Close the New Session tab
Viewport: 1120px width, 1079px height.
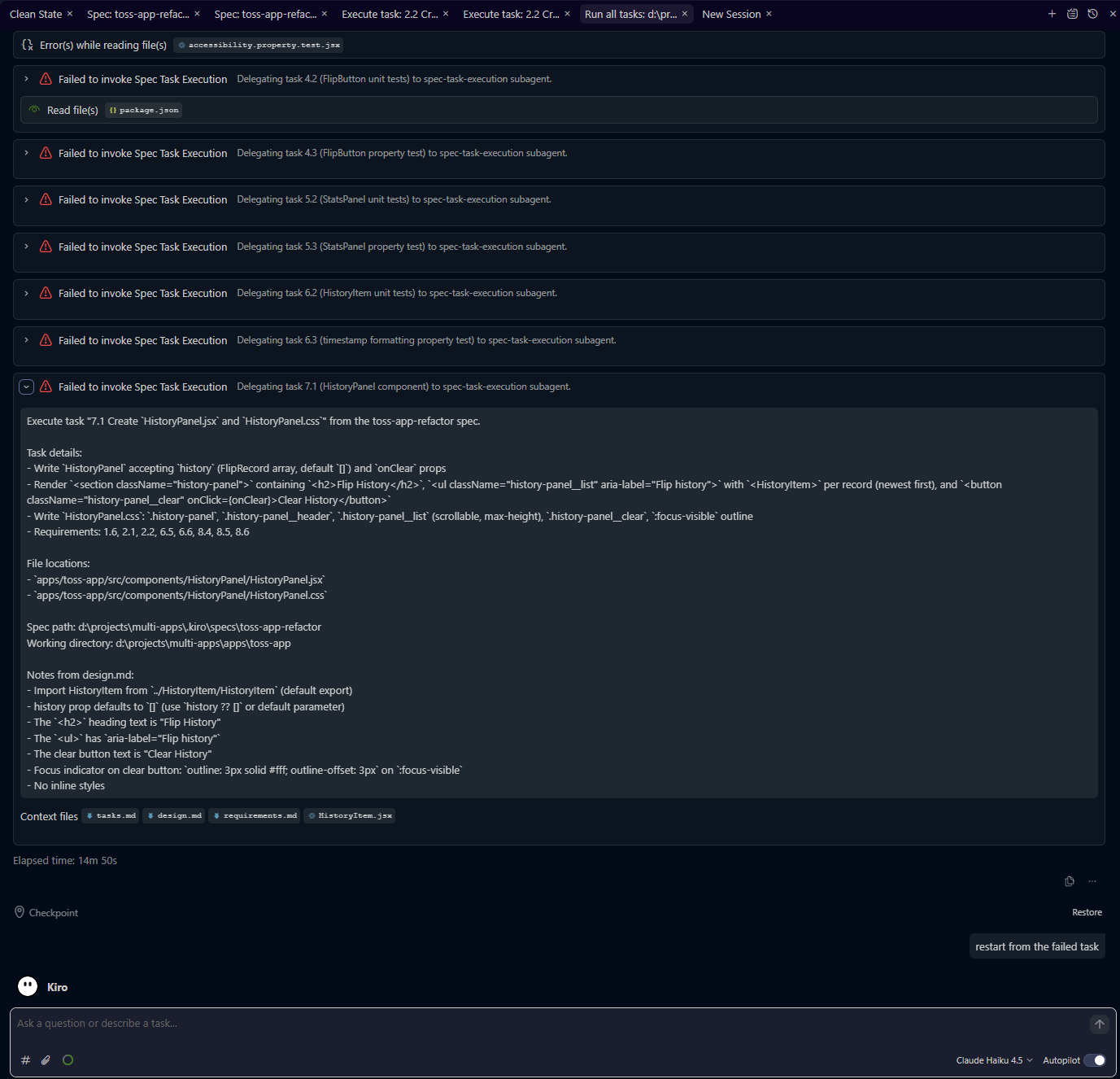pos(769,14)
